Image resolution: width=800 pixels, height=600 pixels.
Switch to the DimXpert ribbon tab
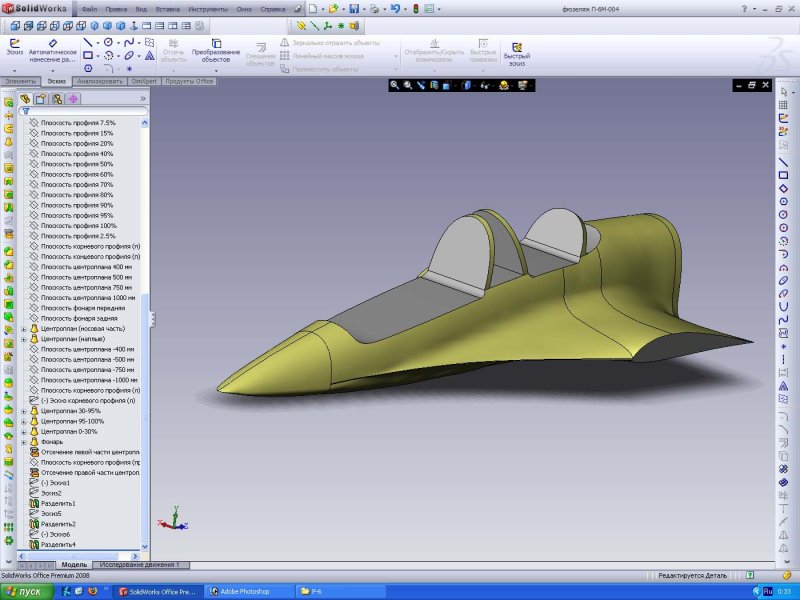(x=144, y=81)
